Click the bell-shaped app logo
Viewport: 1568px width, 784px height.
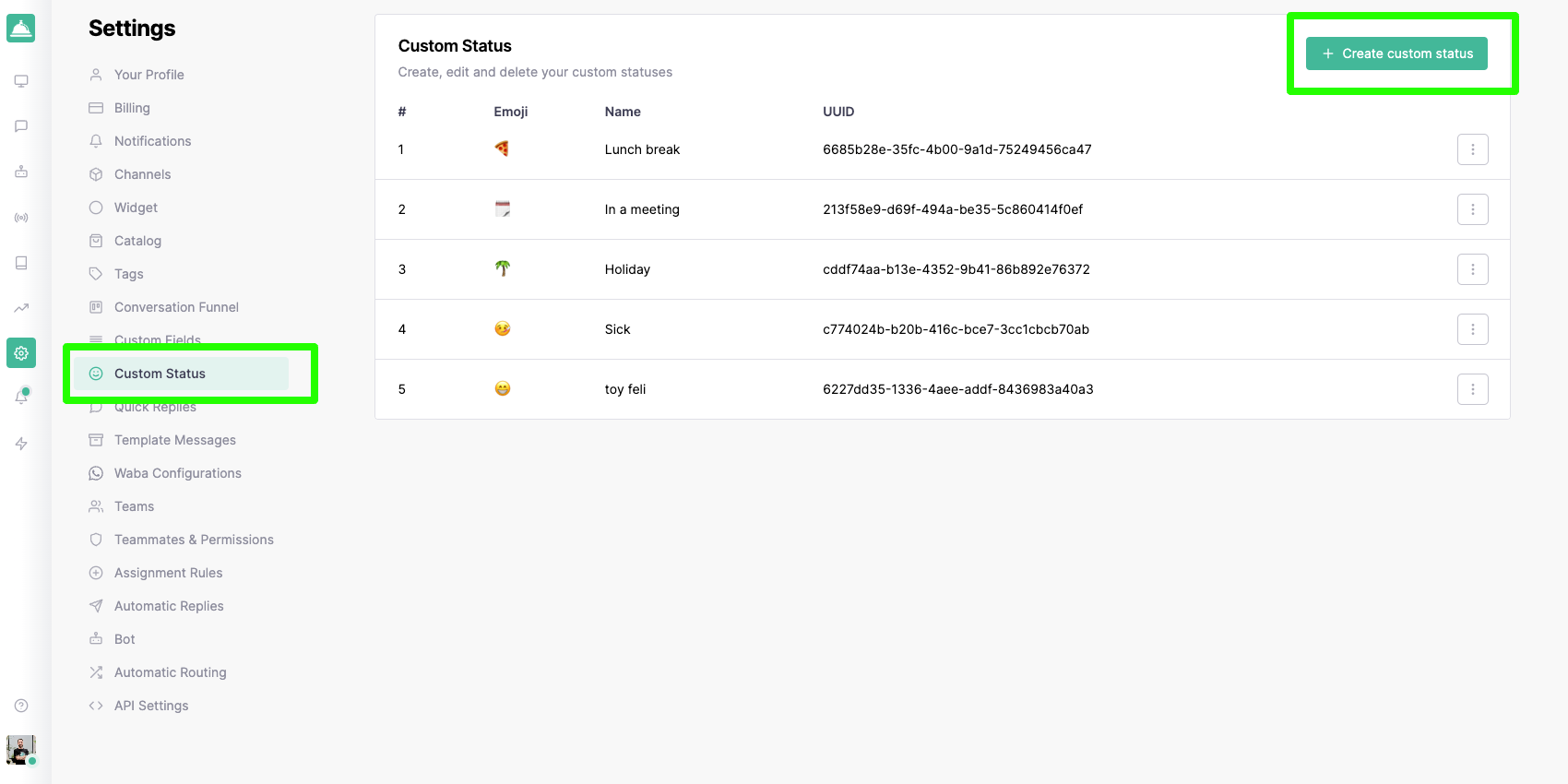click(x=21, y=29)
